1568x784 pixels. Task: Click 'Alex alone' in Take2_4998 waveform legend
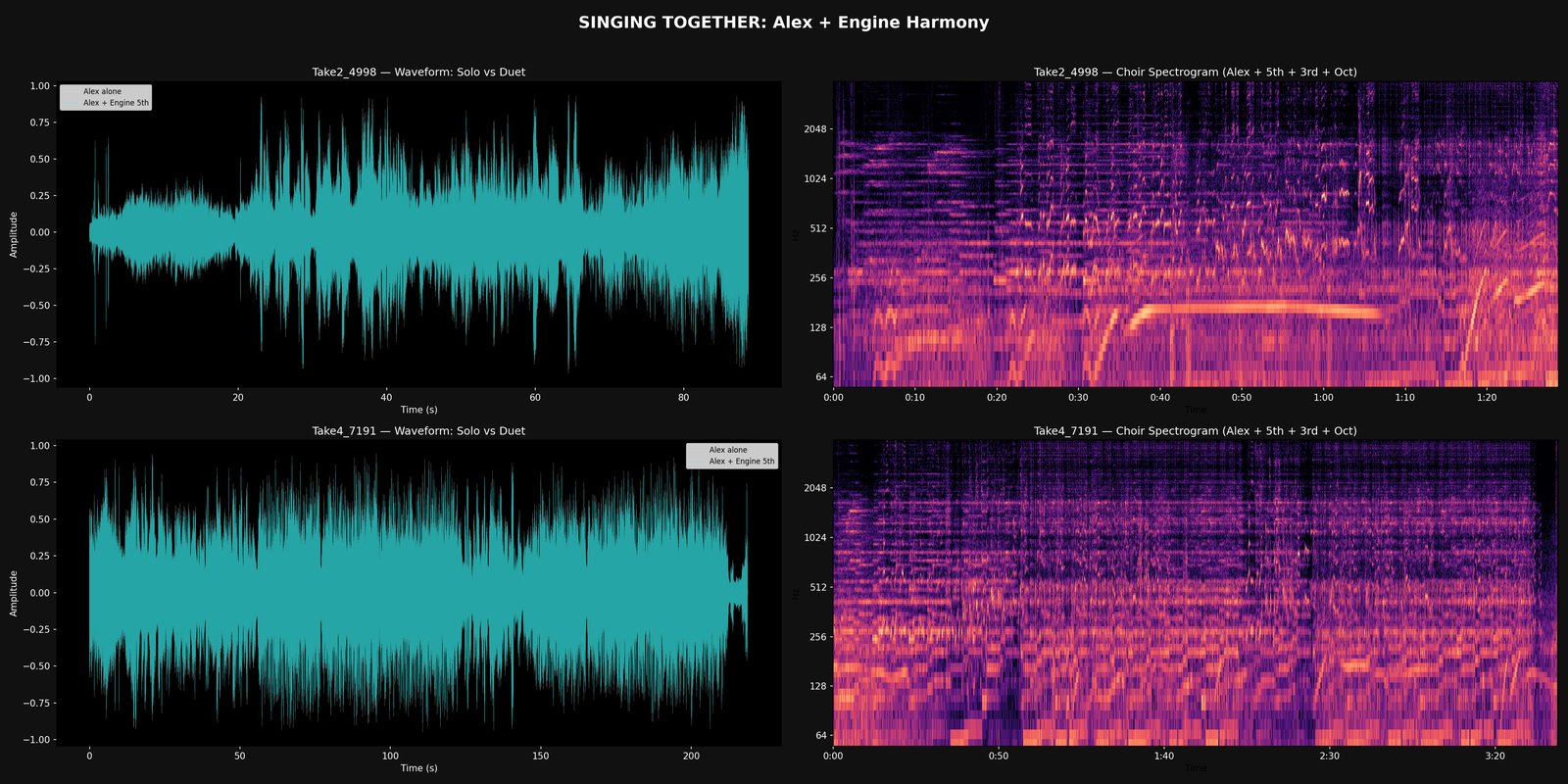(x=102, y=91)
